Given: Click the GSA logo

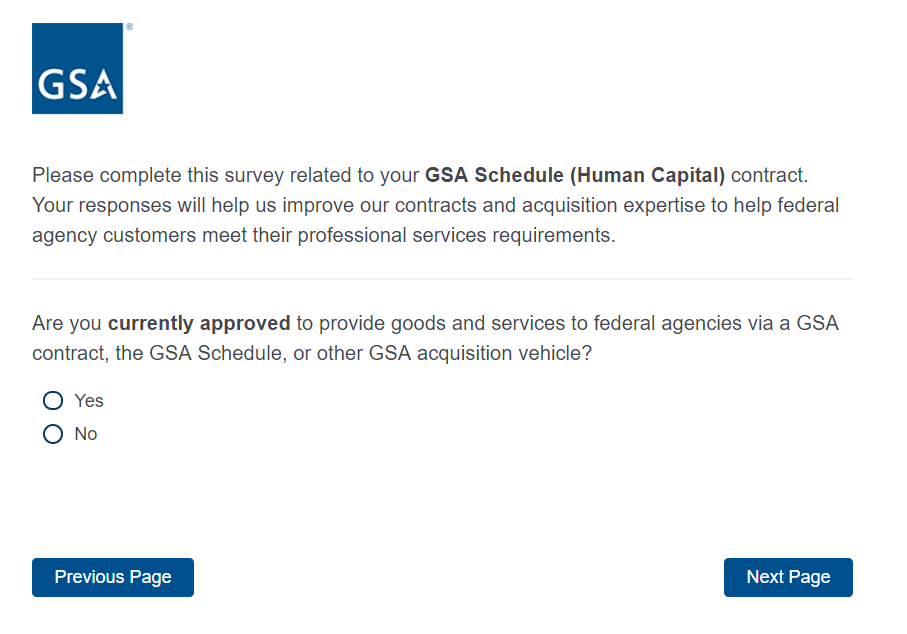Looking at the screenshot, I should click(x=77, y=68).
